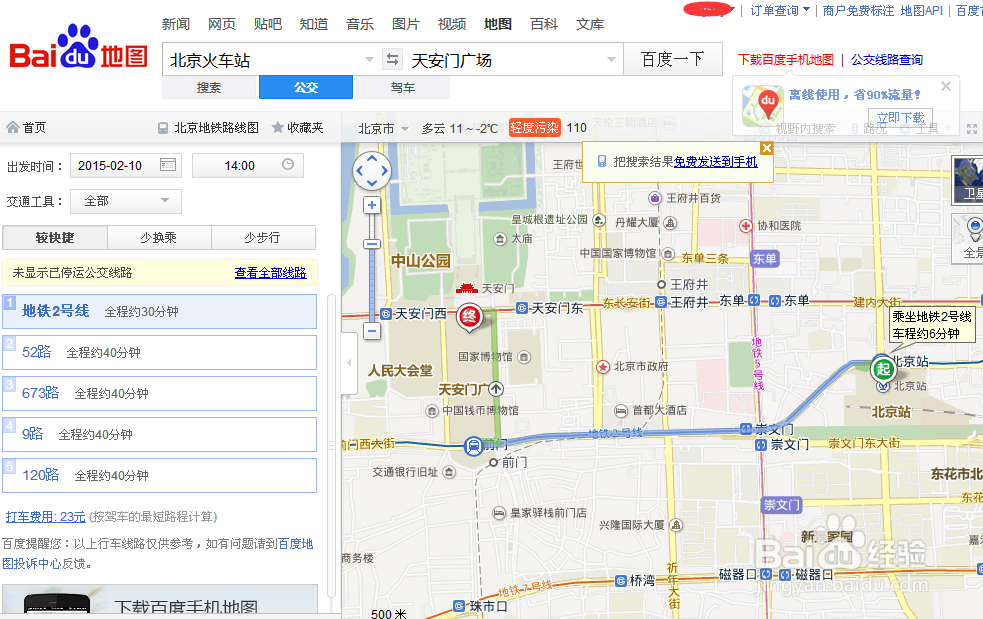Image resolution: width=983 pixels, height=619 pixels.
Task: Open 北京地铁路线图 subway map
Action: click(x=208, y=127)
